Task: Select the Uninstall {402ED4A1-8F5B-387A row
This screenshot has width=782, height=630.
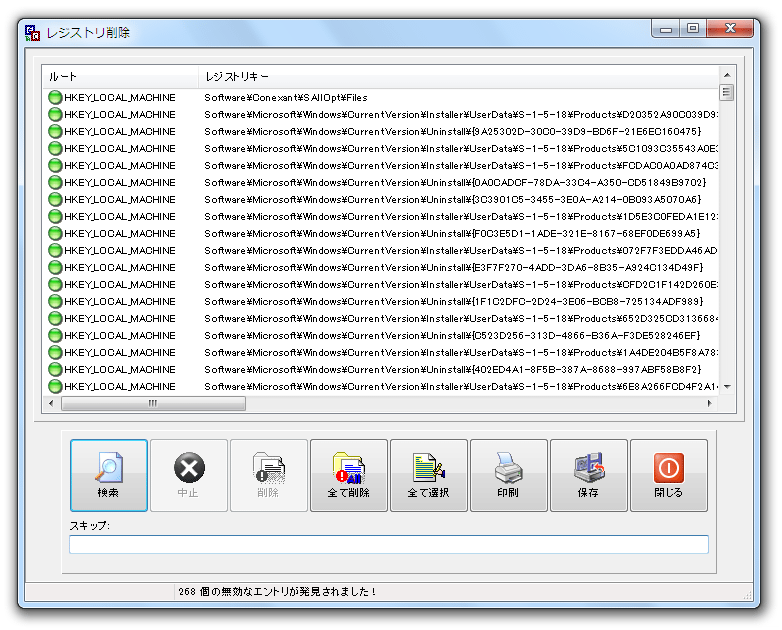Action: point(380,370)
